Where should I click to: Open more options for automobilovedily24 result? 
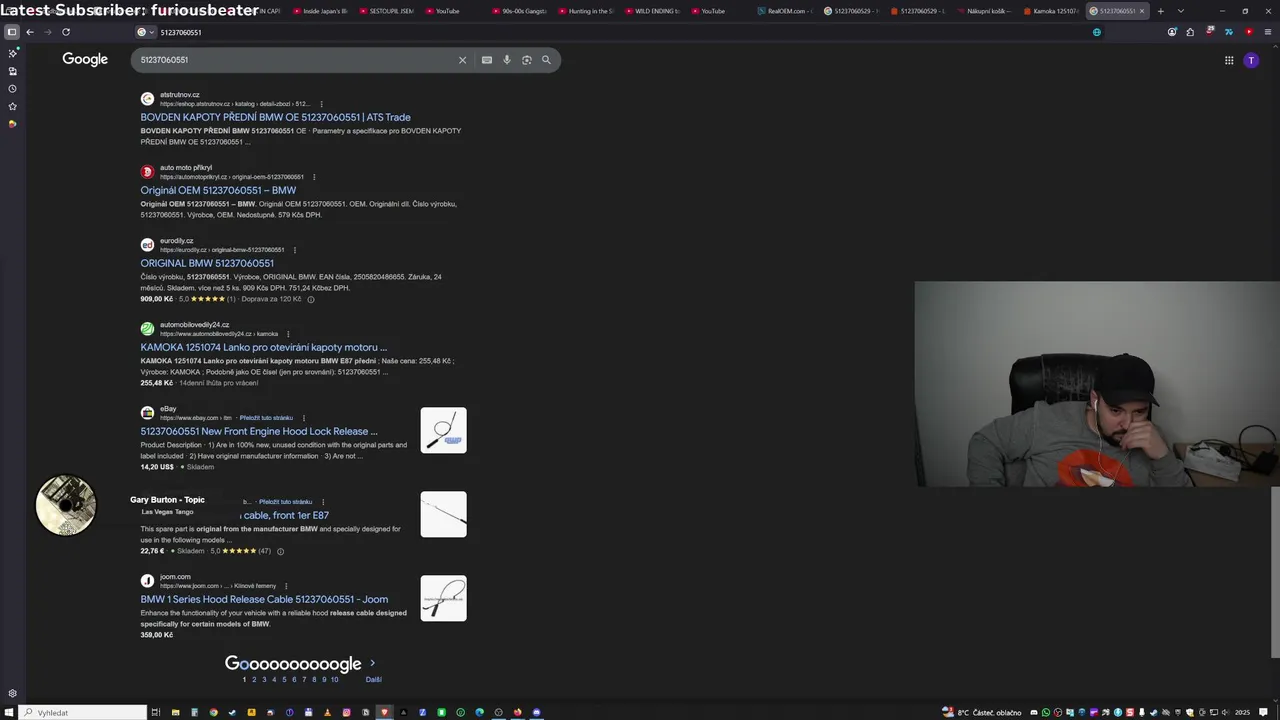point(288,334)
